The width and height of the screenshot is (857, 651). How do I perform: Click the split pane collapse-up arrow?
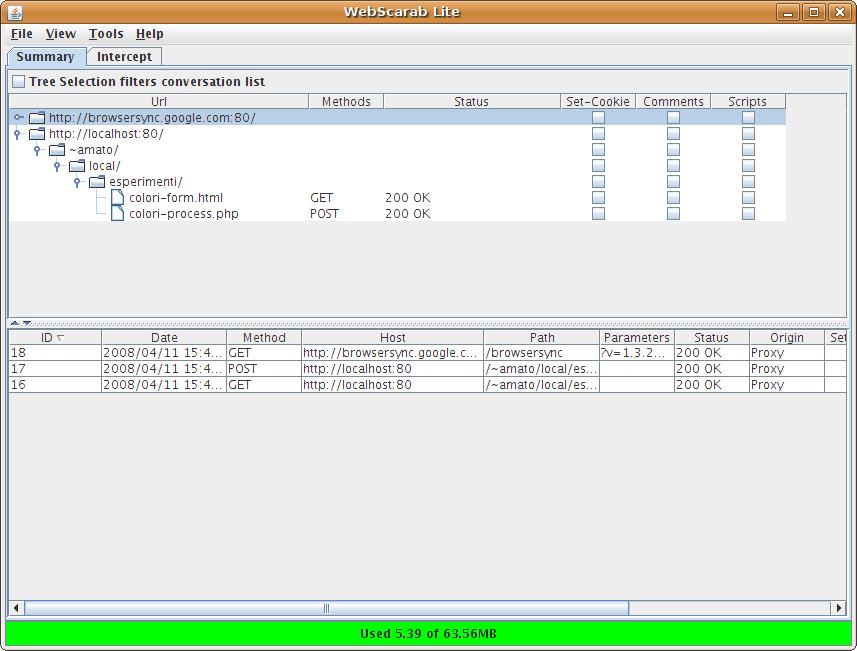coord(15,323)
